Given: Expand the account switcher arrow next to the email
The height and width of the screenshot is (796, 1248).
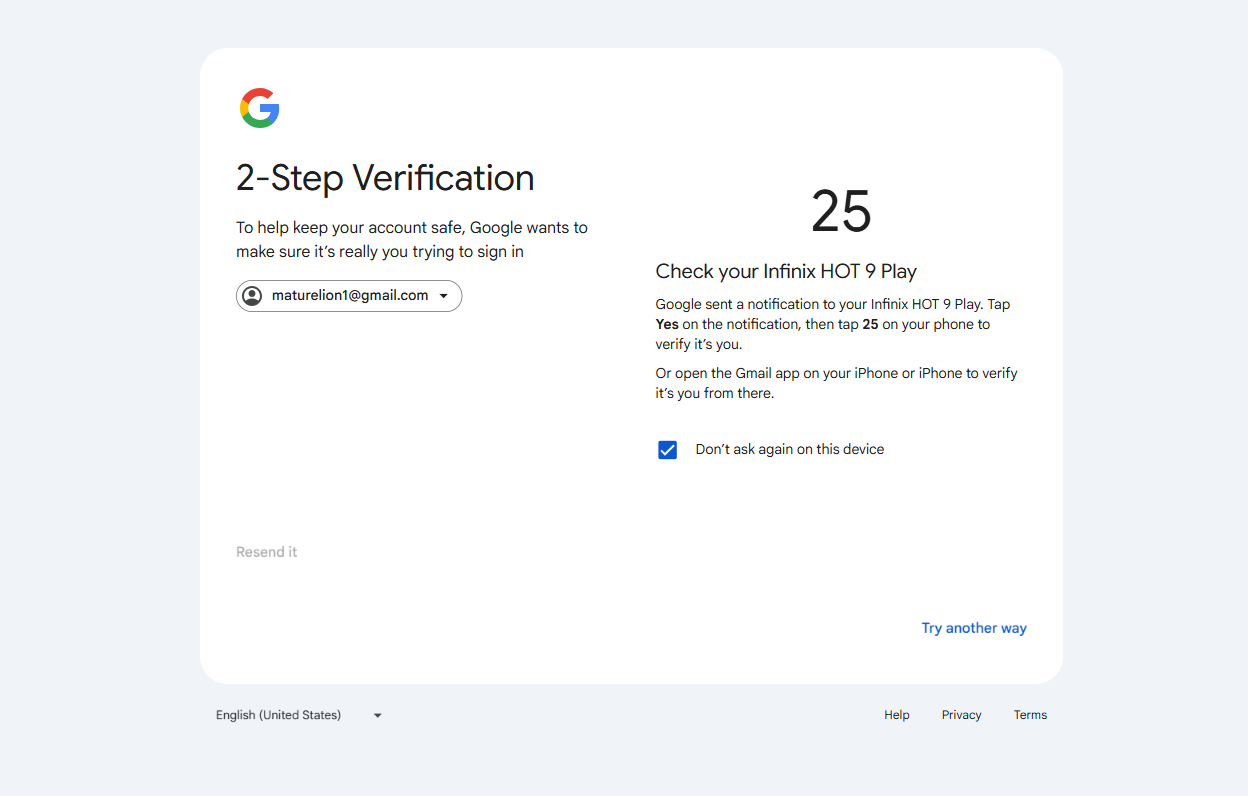Looking at the screenshot, I should (x=444, y=296).
